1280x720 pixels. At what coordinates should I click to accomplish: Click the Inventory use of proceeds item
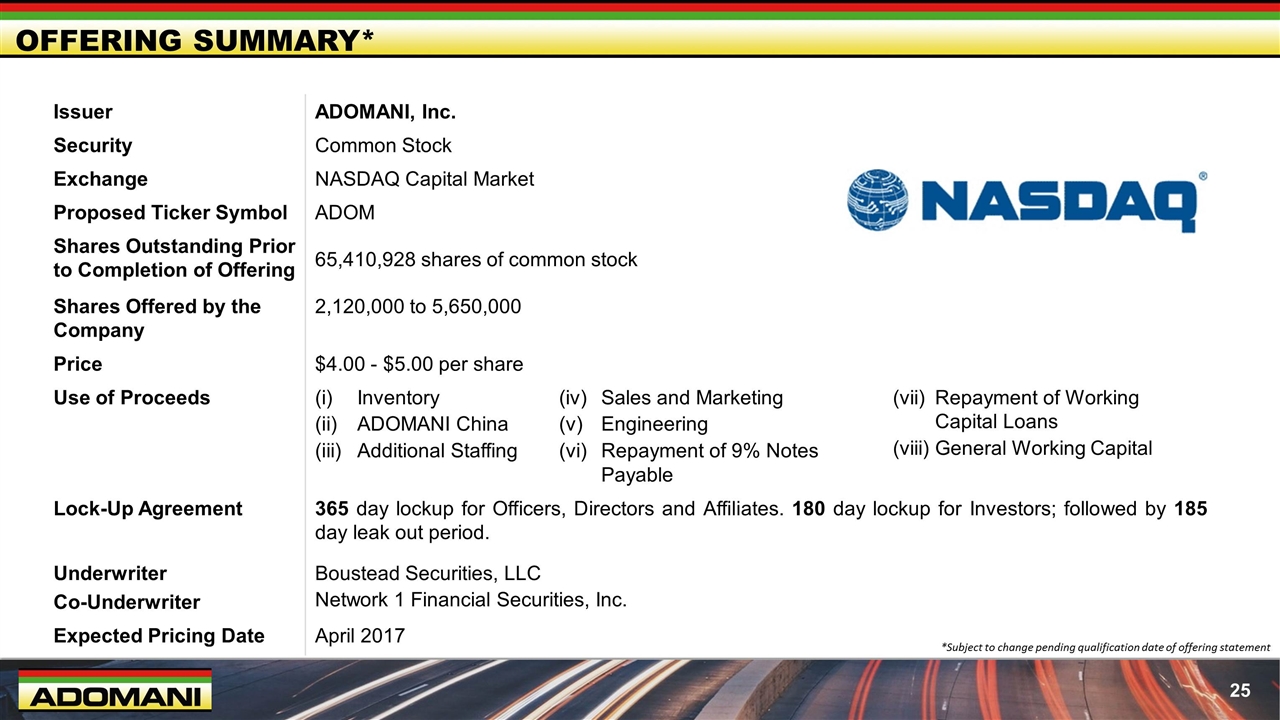398,398
